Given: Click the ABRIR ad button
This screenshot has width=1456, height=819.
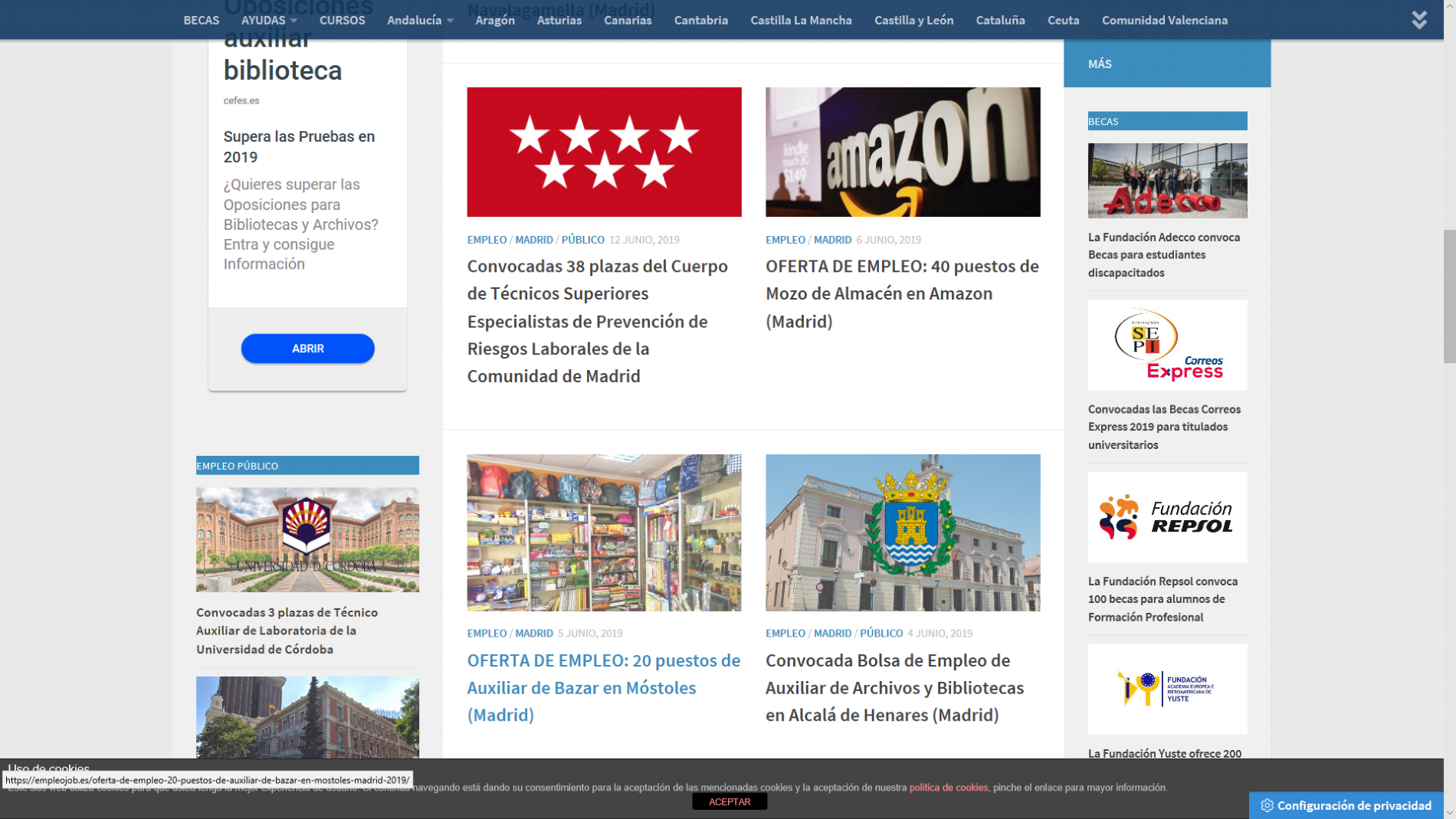Looking at the screenshot, I should coord(307,349).
